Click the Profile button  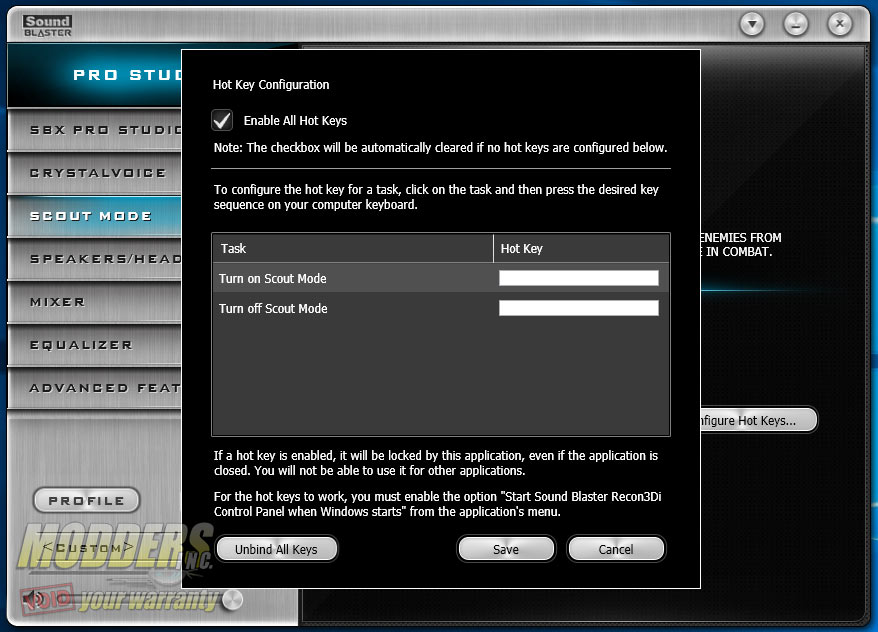(x=87, y=500)
